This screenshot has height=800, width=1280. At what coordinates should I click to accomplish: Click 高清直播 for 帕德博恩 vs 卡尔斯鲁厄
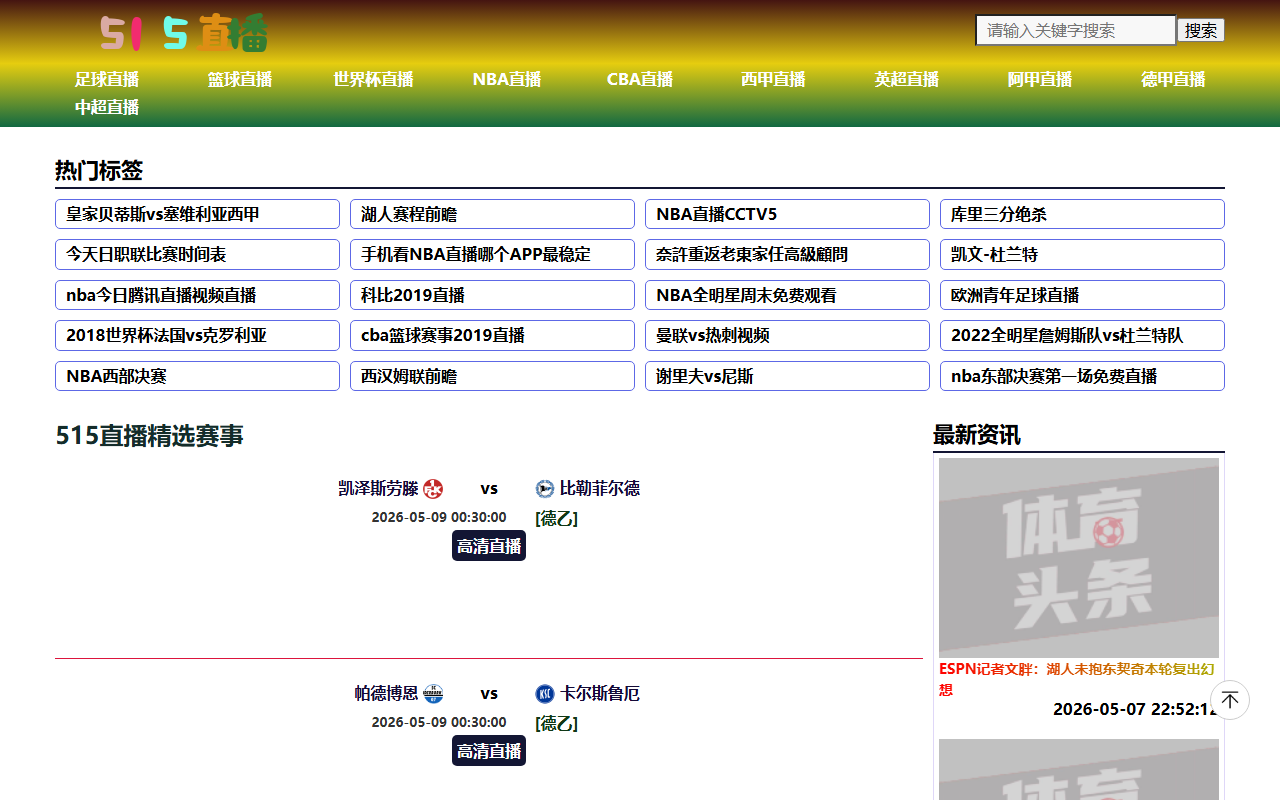(489, 751)
